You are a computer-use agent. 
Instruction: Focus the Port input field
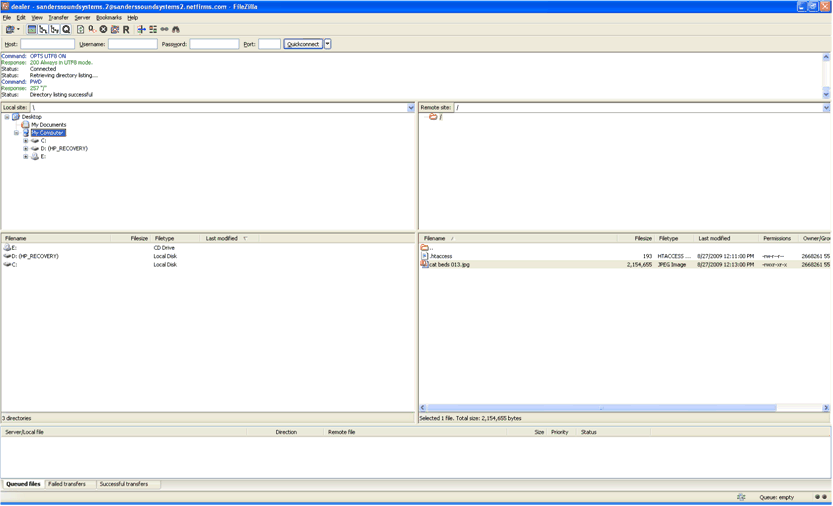tap(269, 44)
